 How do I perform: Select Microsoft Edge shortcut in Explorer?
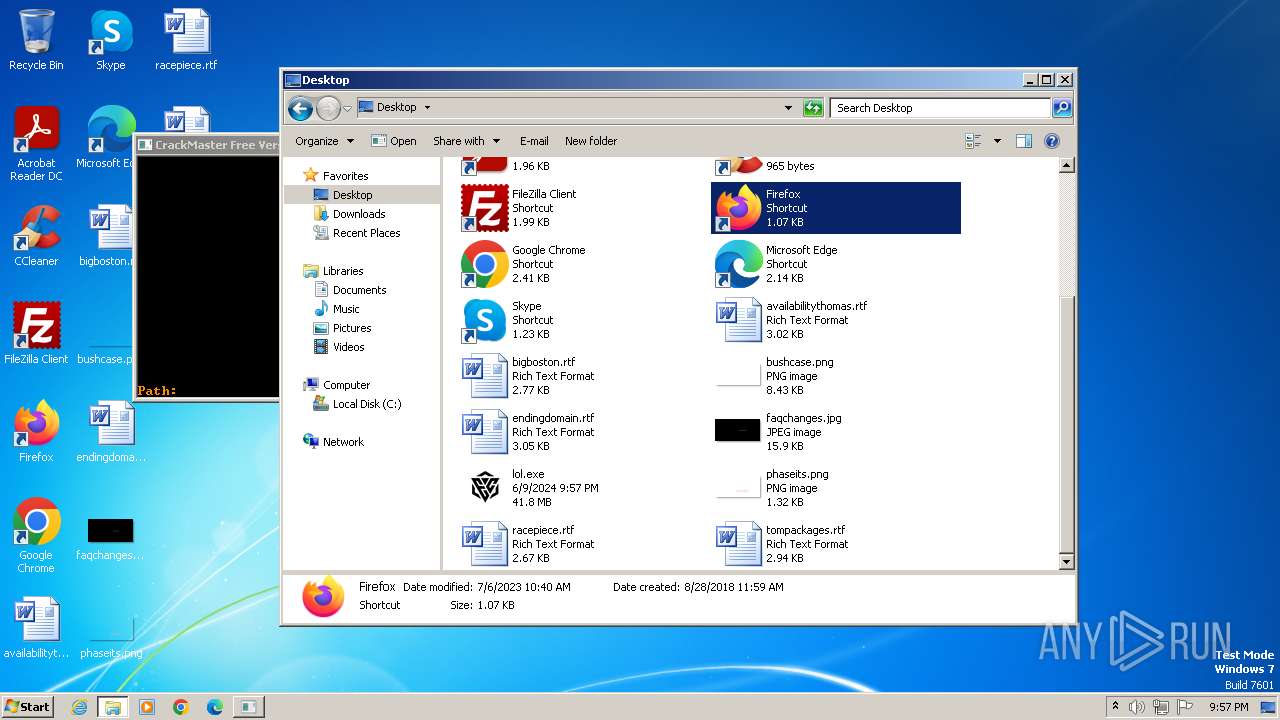pyautogui.click(x=837, y=264)
